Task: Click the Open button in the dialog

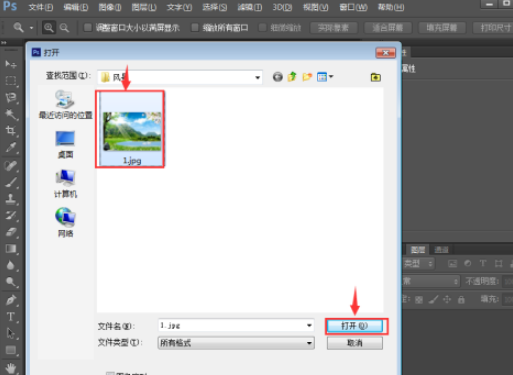Action: (355, 326)
